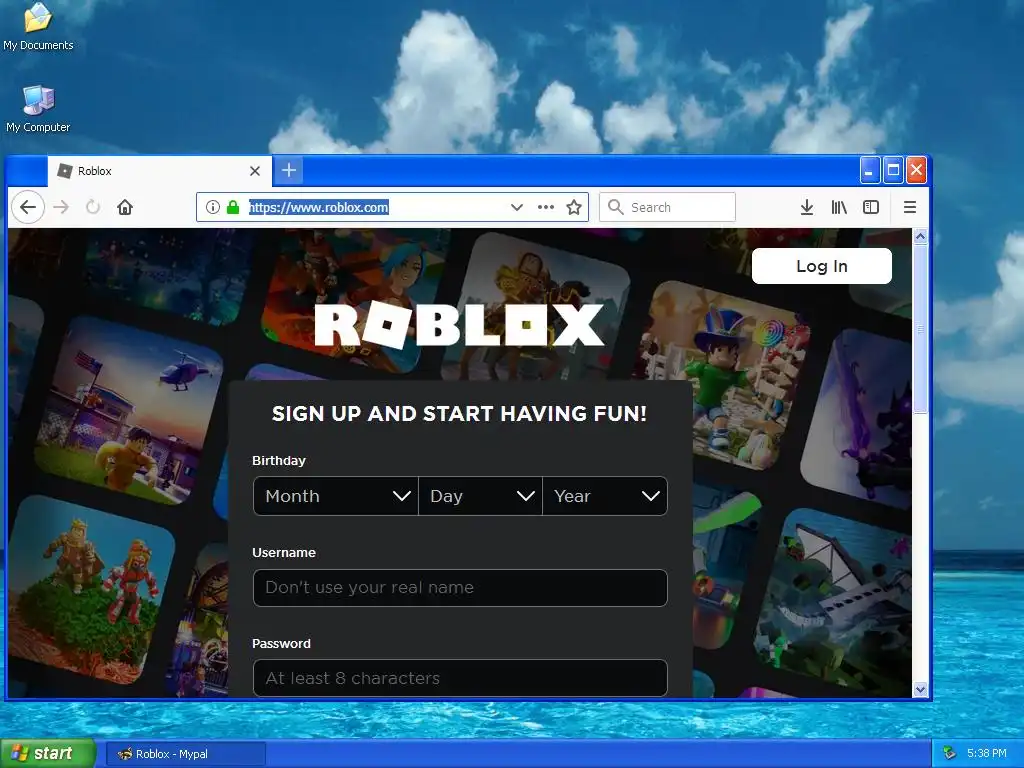Click the green padlock security icon
This screenshot has width=1024, height=768.
click(x=232, y=207)
